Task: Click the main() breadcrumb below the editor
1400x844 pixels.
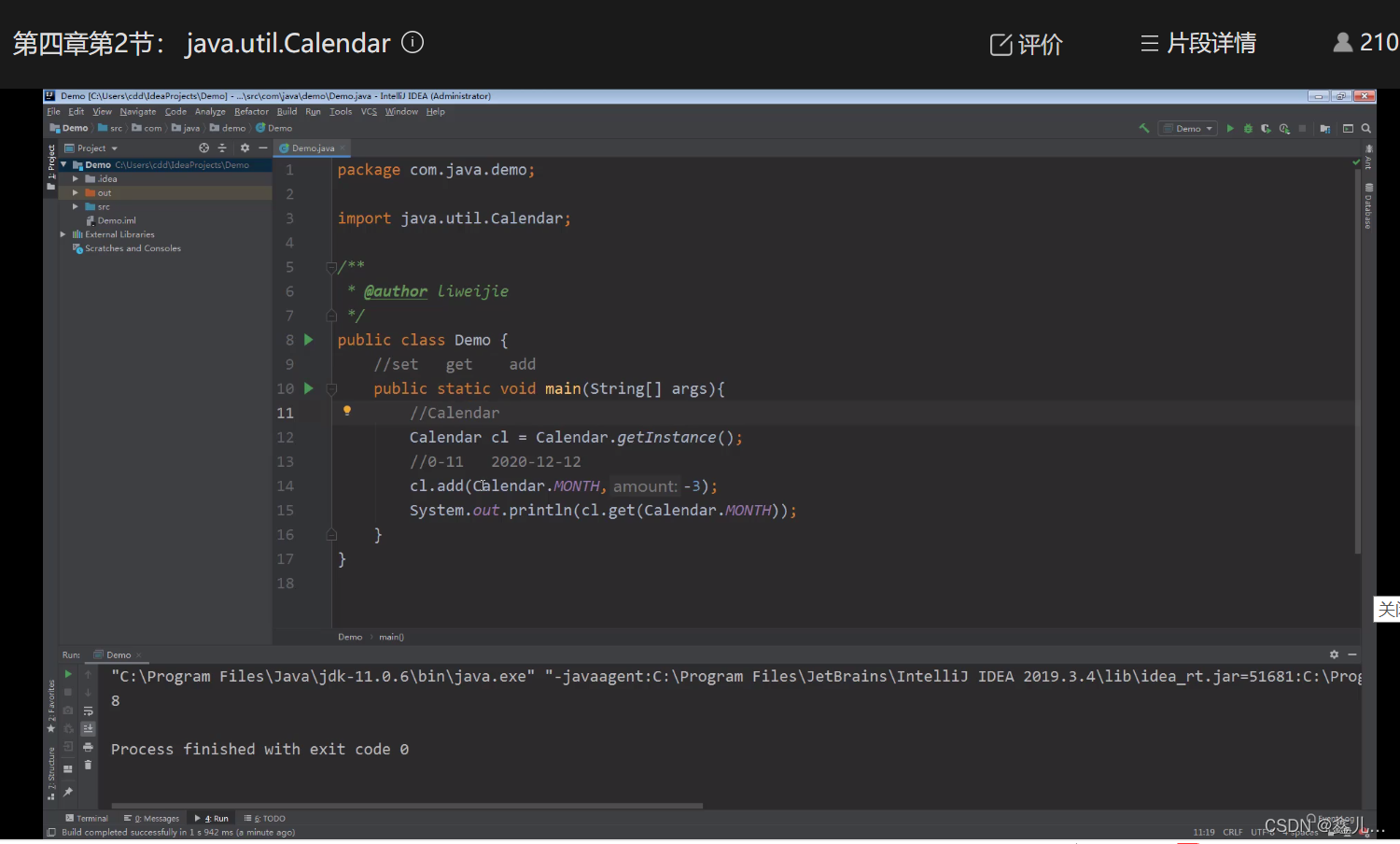Action: click(x=391, y=637)
